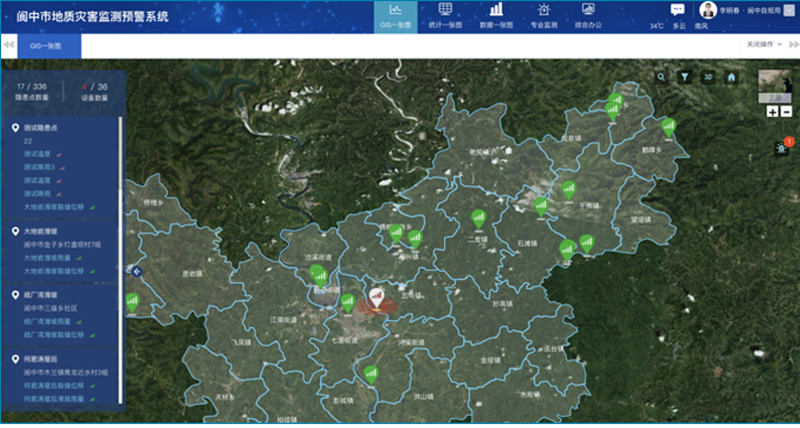Open the 关闭操作 dropdown
Image resolution: width=800 pixels, height=428 pixels.
764,46
